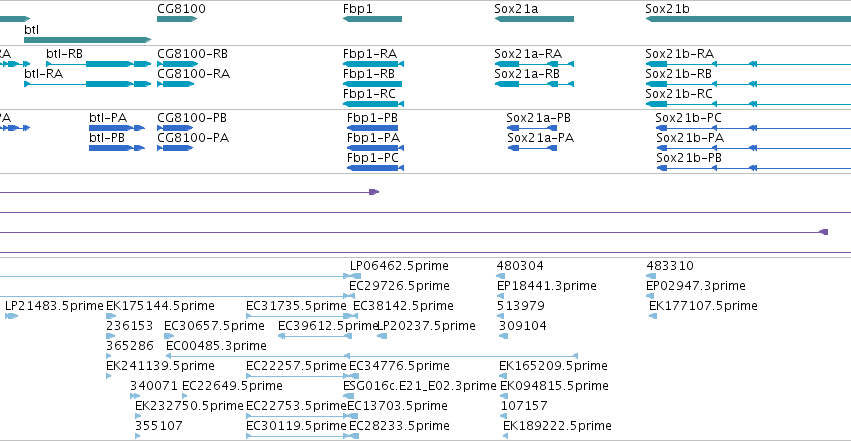This screenshot has width=851, height=441.
Task: Select EST label LP21483.5prime
Action: 54,306
